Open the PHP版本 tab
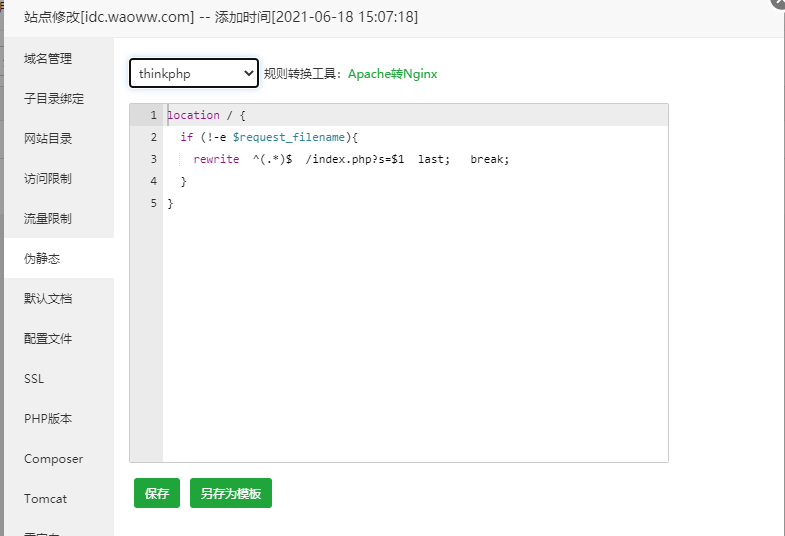This screenshot has width=785, height=536. click(59, 419)
